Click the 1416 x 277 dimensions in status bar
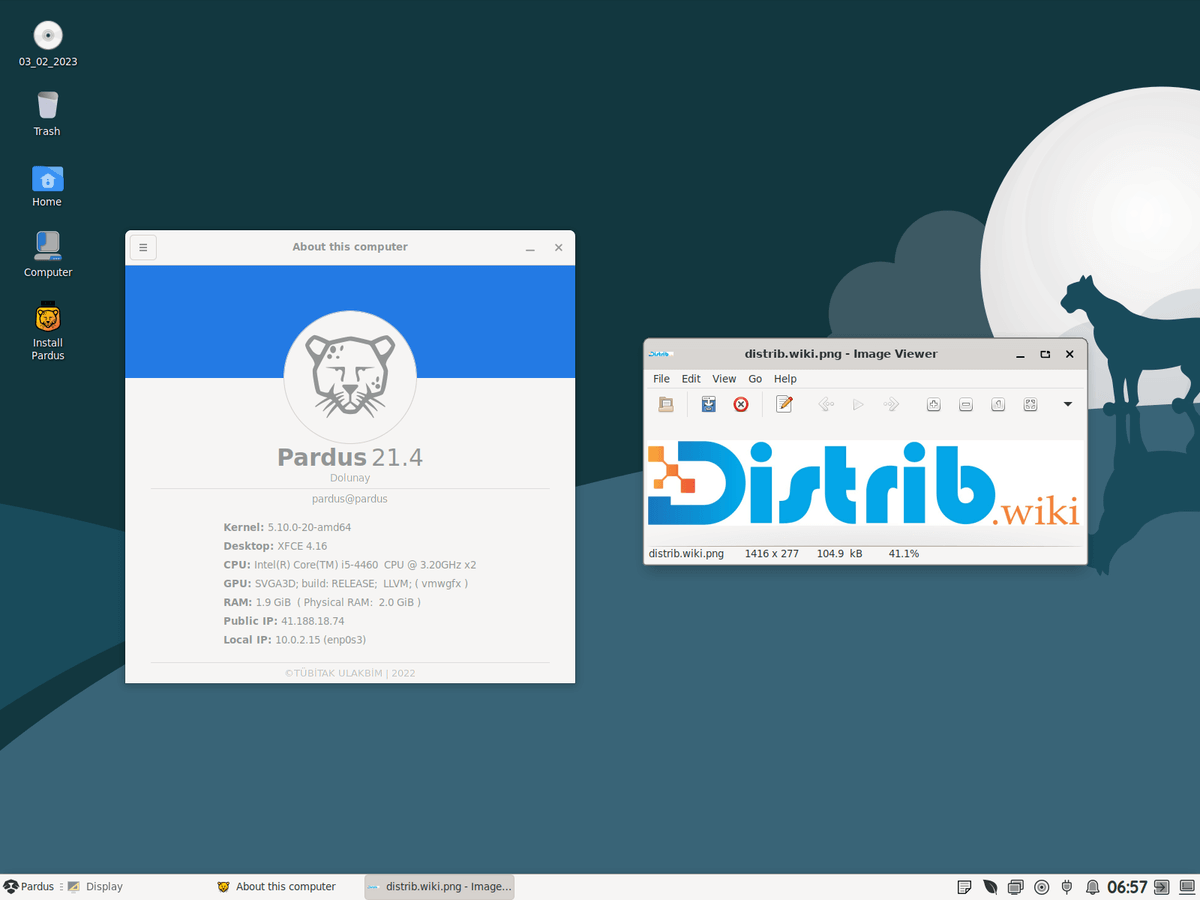1200x900 pixels. pyautogui.click(x=771, y=553)
